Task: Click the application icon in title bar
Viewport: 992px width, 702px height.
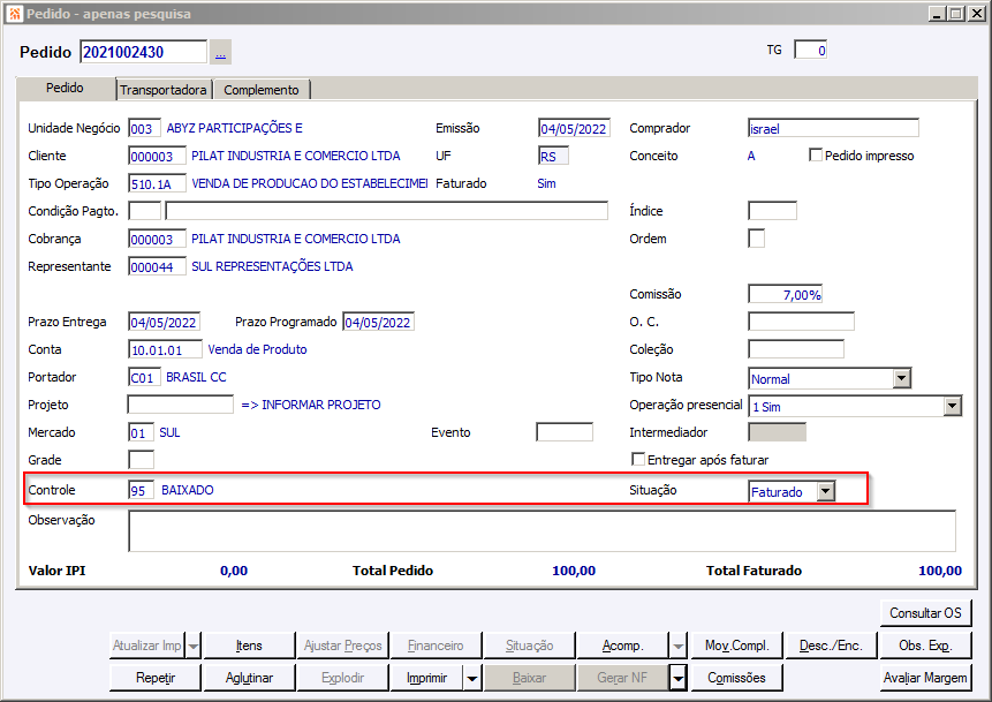Action: coord(14,13)
